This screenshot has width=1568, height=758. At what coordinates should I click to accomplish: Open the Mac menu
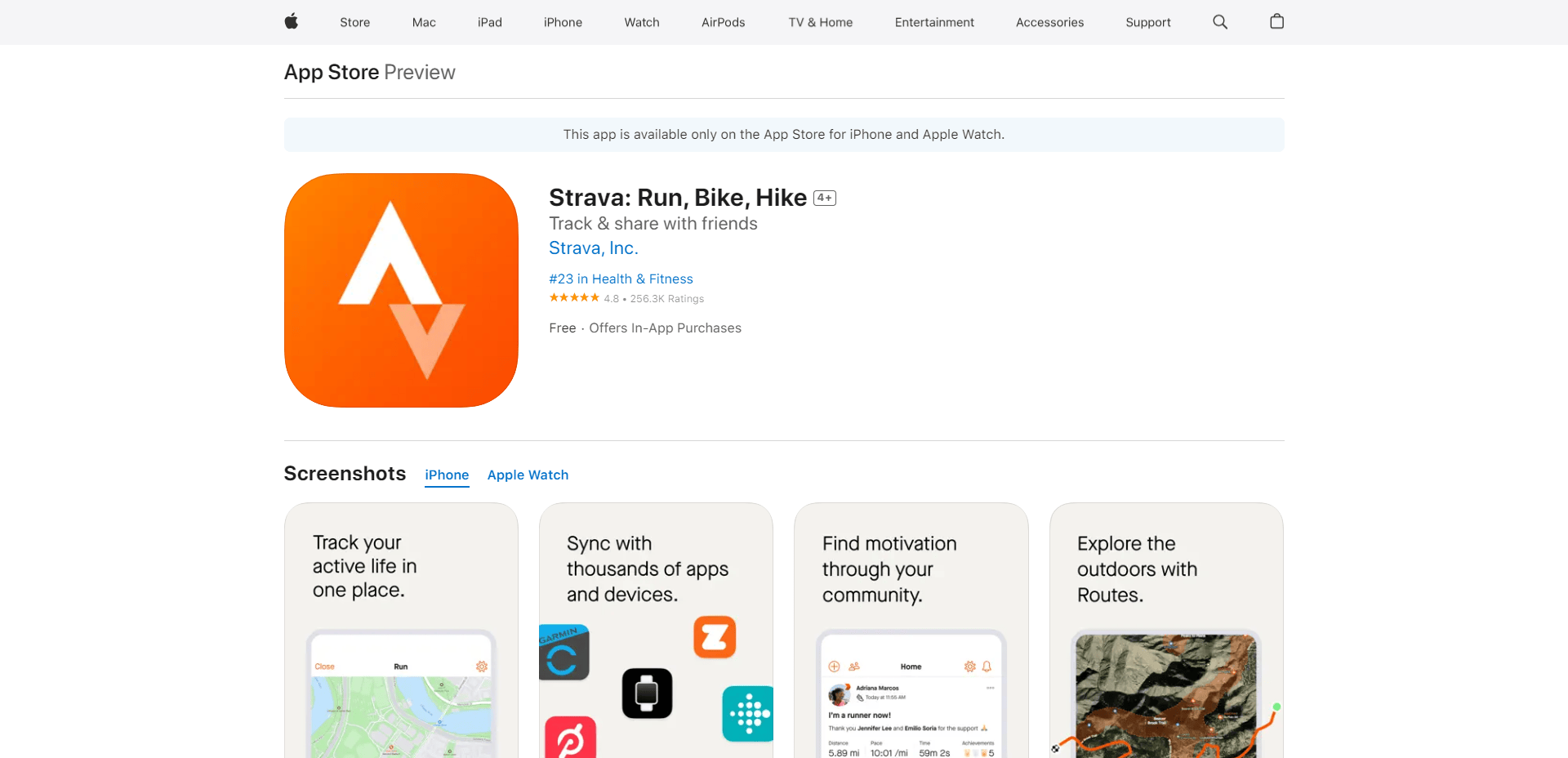pos(424,22)
